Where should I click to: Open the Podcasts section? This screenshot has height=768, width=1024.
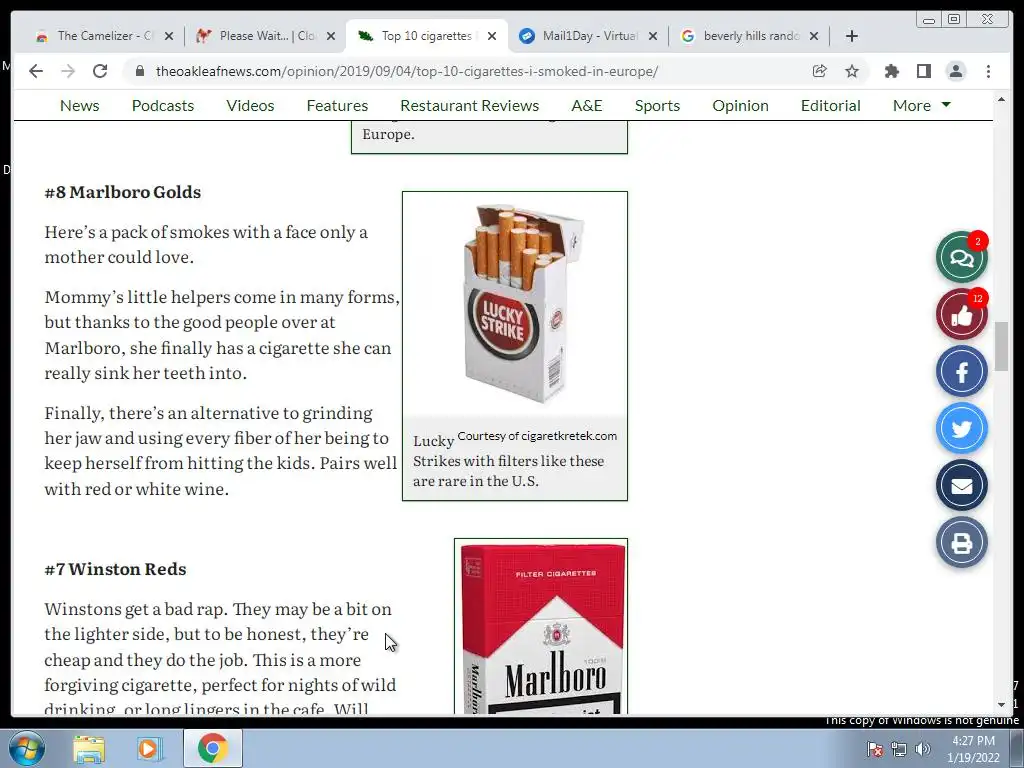163,106
